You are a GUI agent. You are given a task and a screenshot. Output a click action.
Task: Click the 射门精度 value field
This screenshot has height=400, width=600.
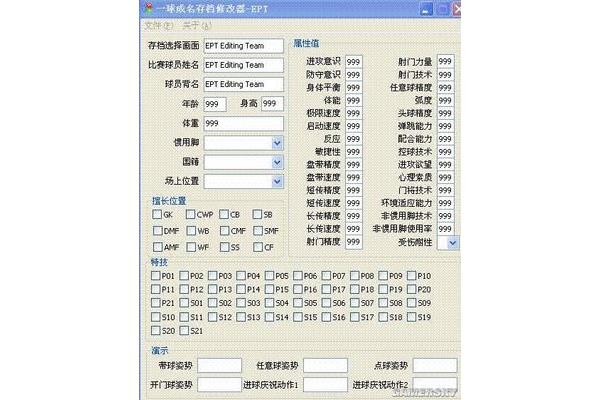coord(354,242)
